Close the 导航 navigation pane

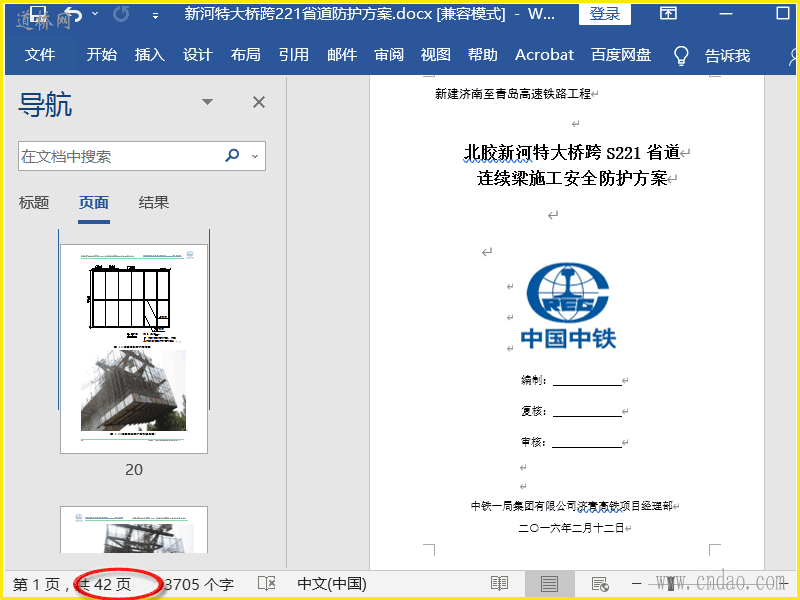click(x=259, y=102)
